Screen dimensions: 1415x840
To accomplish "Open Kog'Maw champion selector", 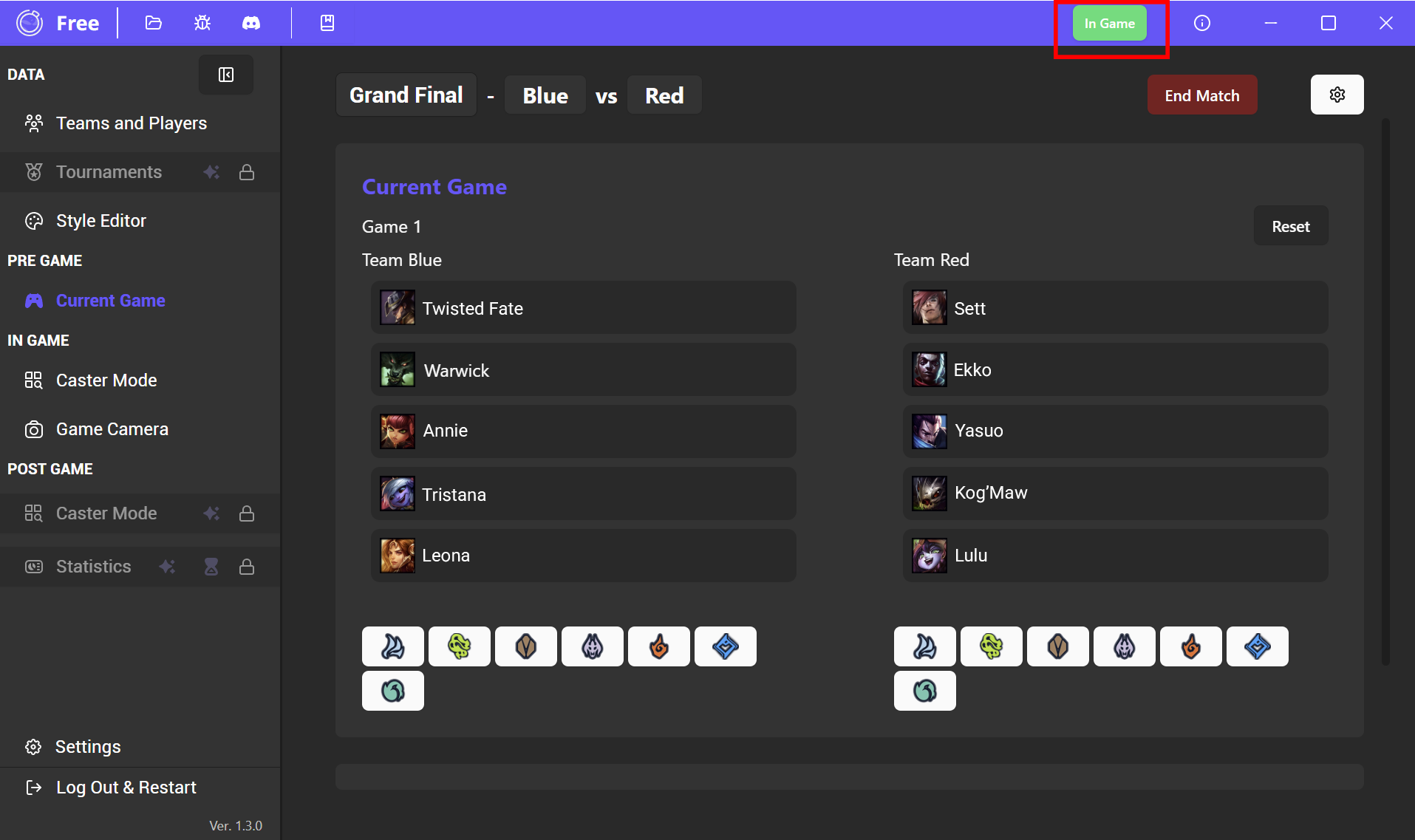I will coord(1114,493).
